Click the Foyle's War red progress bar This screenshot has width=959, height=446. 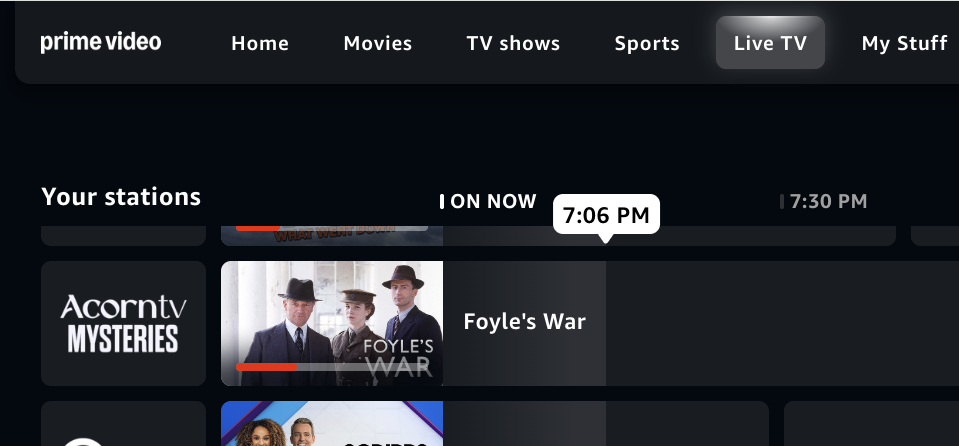(x=266, y=367)
